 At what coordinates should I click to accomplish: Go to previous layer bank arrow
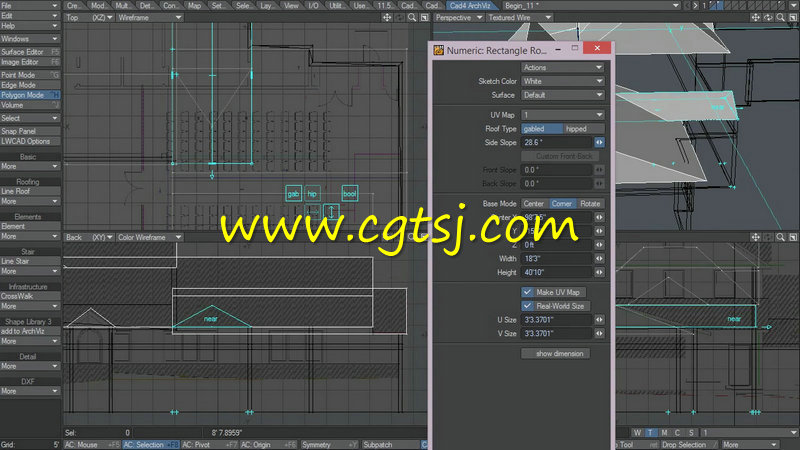coord(687,6)
